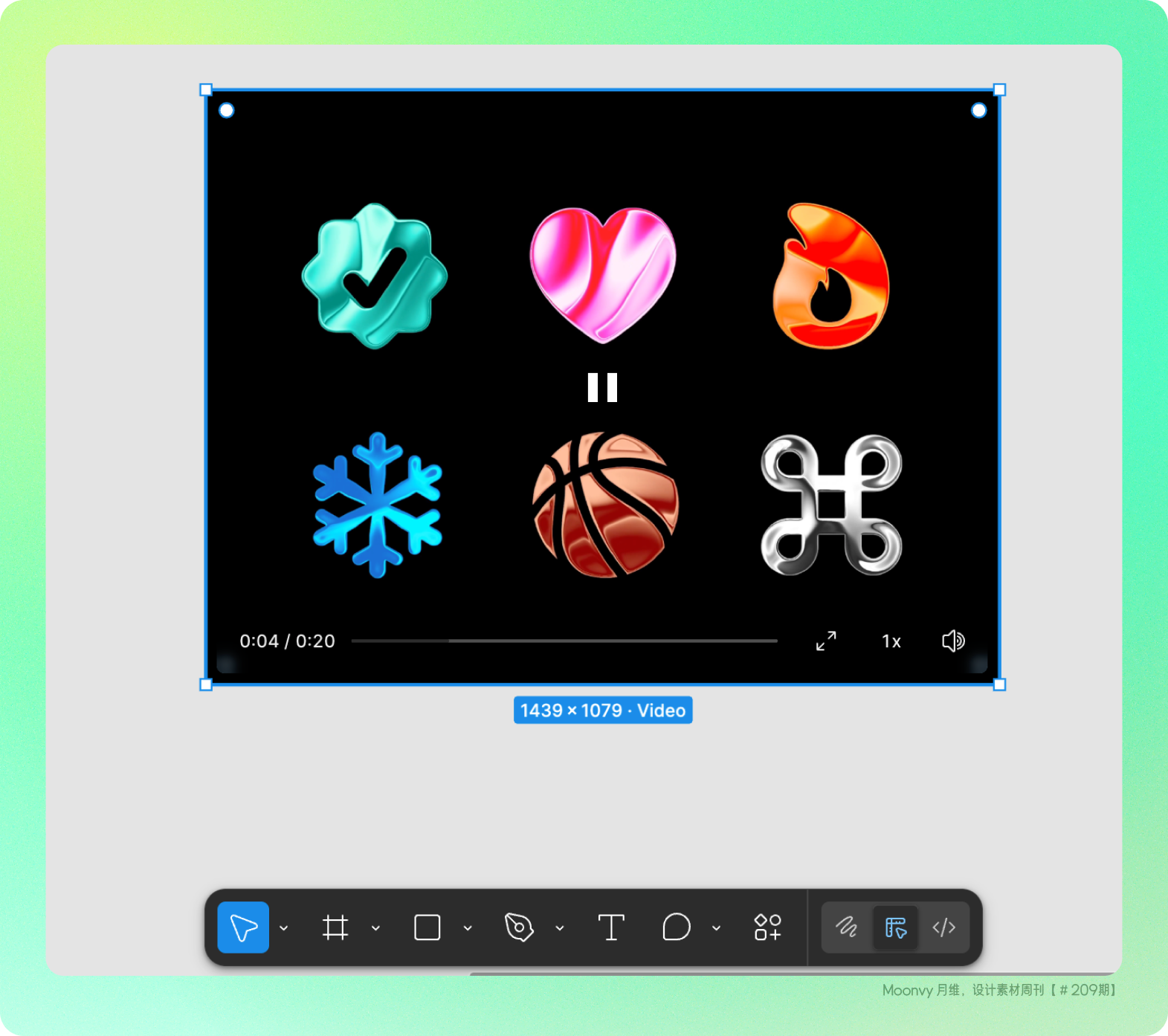Pause the video playback
Screen dimensions: 1168x1036
pos(602,387)
